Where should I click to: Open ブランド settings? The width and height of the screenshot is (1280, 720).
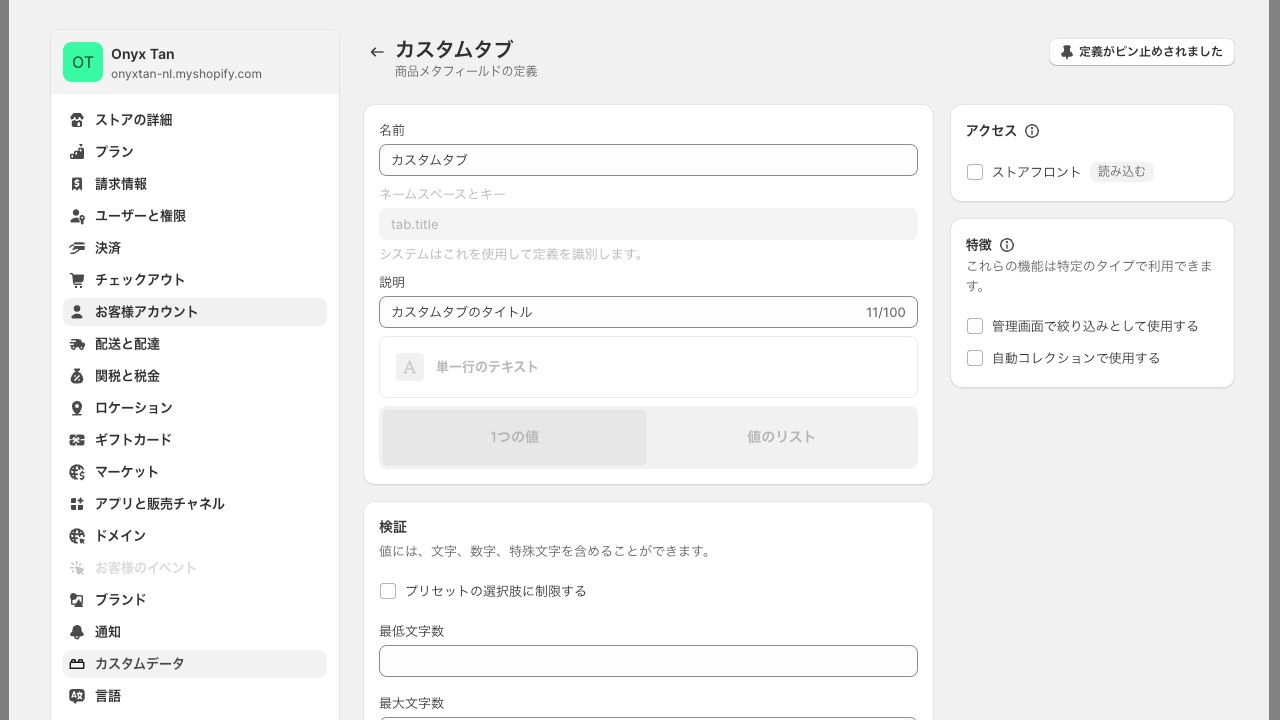click(195, 600)
